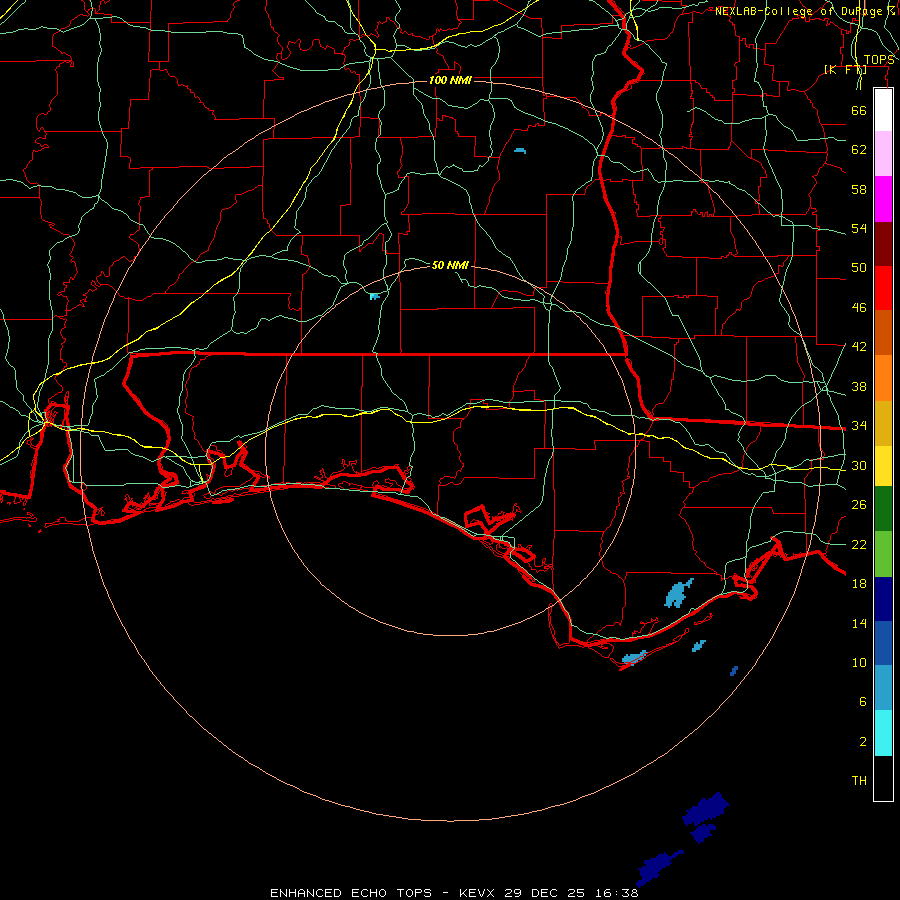The width and height of the screenshot is (900, 900).
Task: Click the cyan legend swatch
Action: point(883,733)
